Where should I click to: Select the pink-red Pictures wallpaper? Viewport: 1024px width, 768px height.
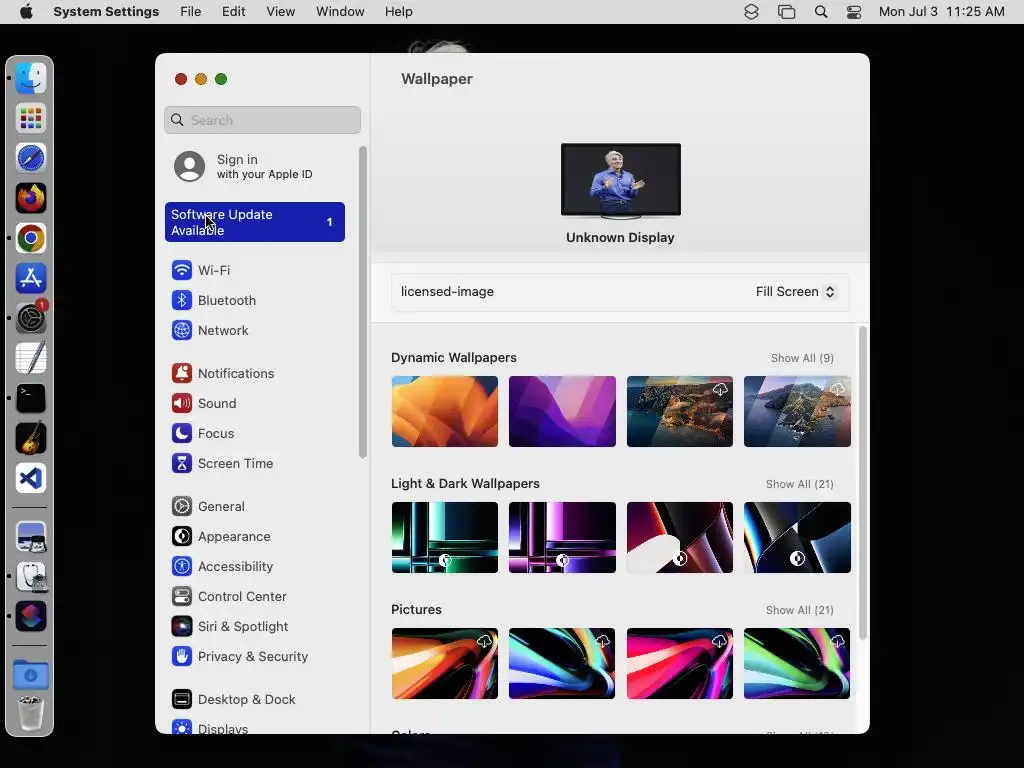[x=680, y=664]
